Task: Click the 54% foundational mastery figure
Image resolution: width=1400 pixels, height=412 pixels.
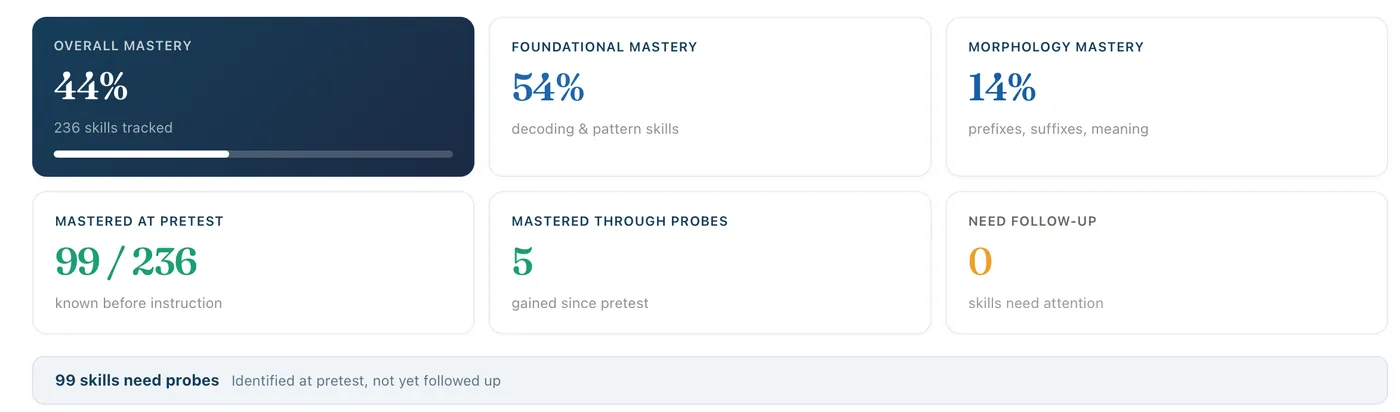Action: click(548, 88)
